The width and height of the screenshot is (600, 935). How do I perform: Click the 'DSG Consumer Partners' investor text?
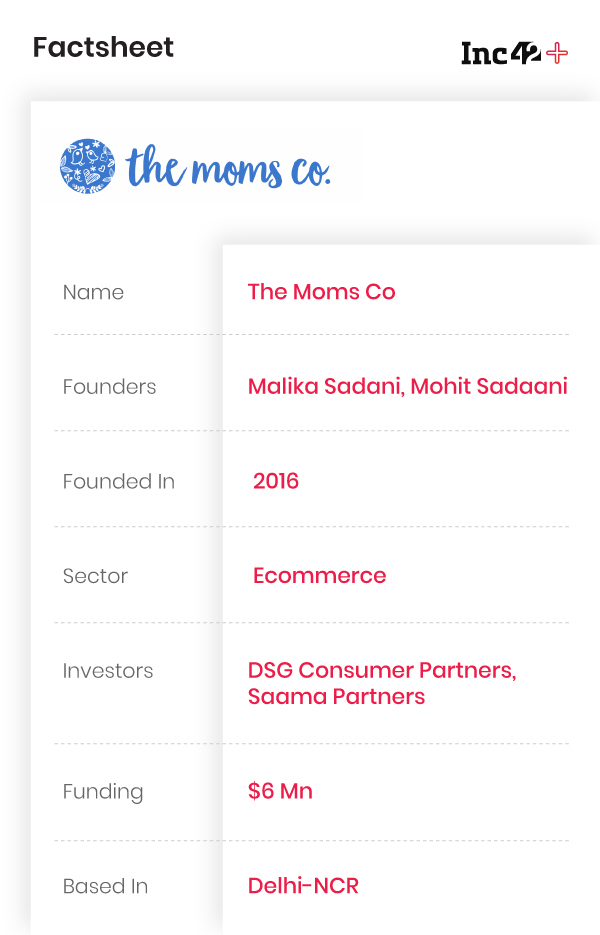coord(382,670)
